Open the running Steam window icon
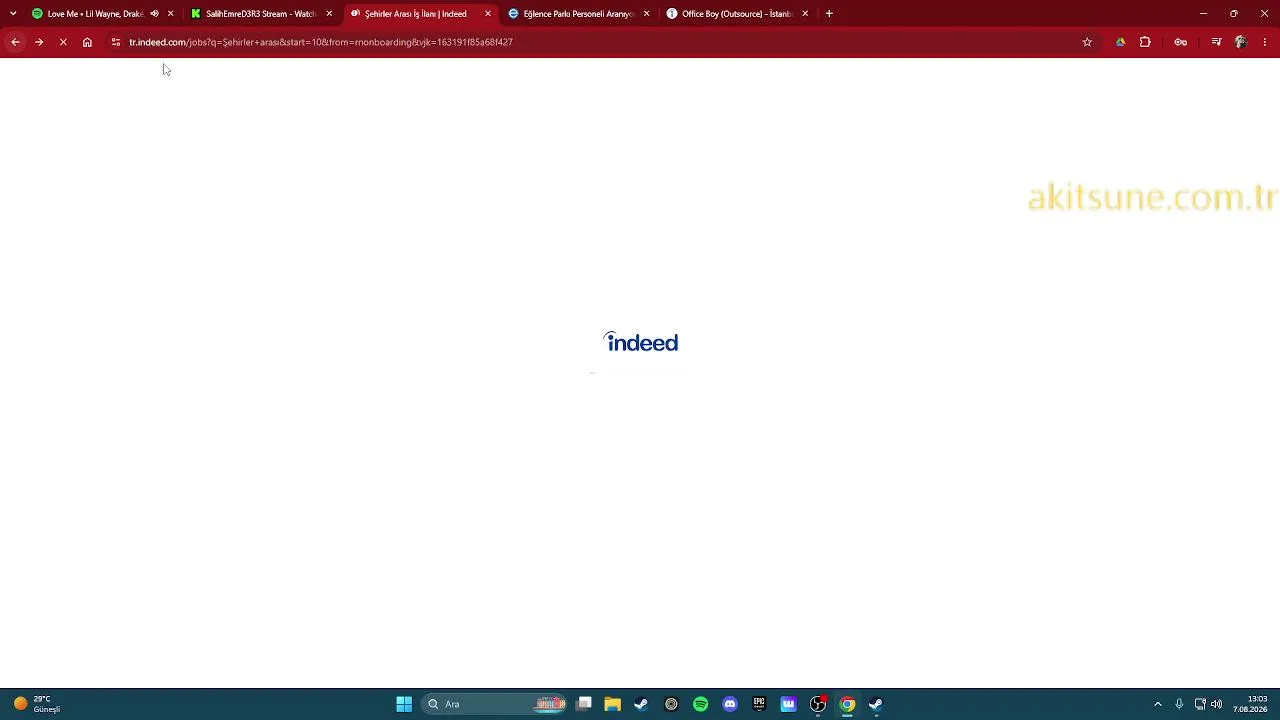 (876, 704)
